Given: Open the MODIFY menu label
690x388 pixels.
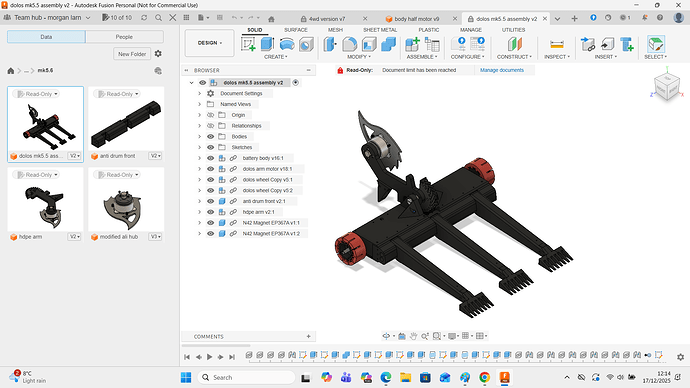Looking at the screenshot, I should [x=359, y=57].
